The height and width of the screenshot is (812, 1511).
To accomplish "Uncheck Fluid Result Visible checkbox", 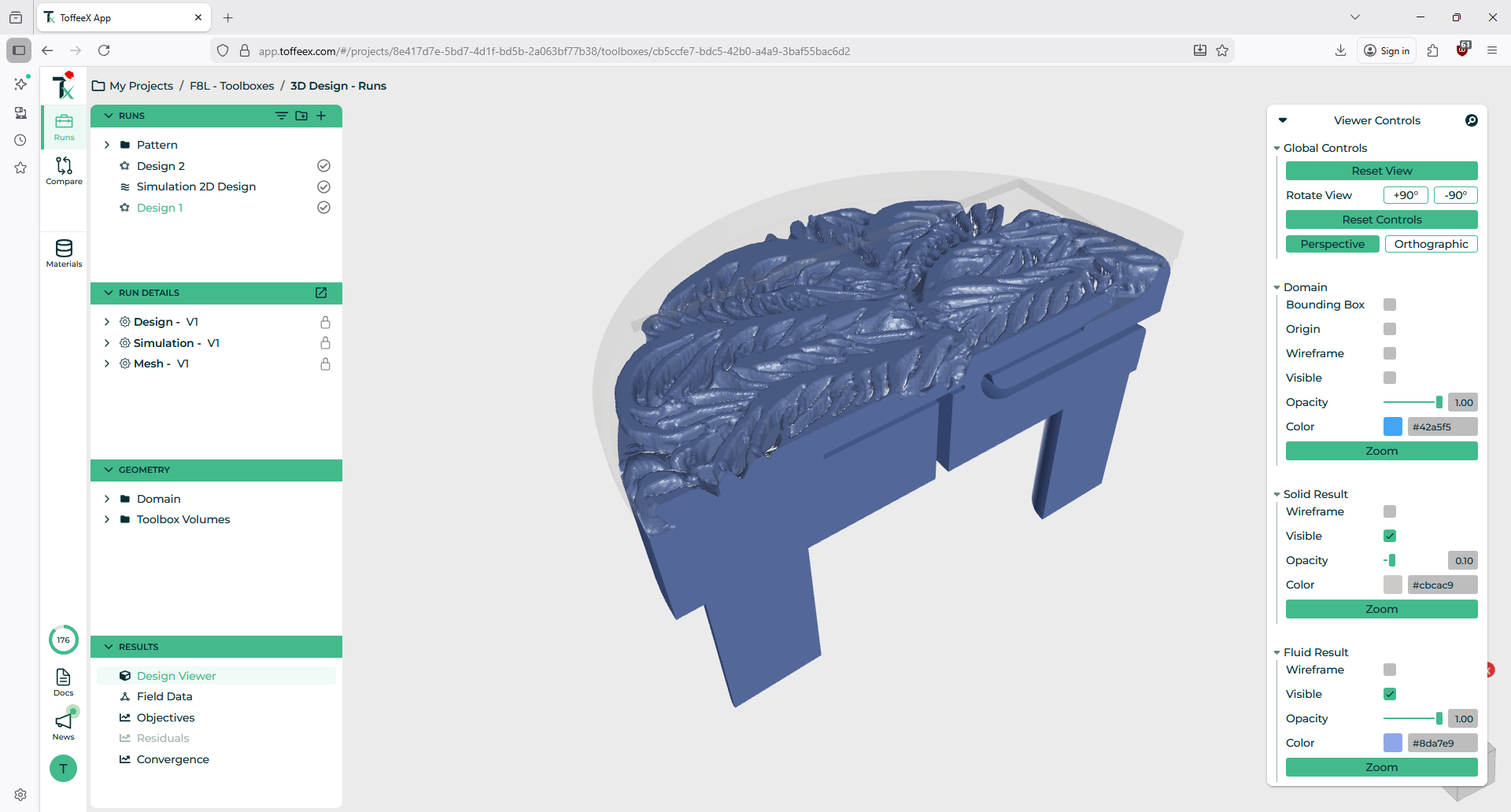I will click(x=1390, y=694).
